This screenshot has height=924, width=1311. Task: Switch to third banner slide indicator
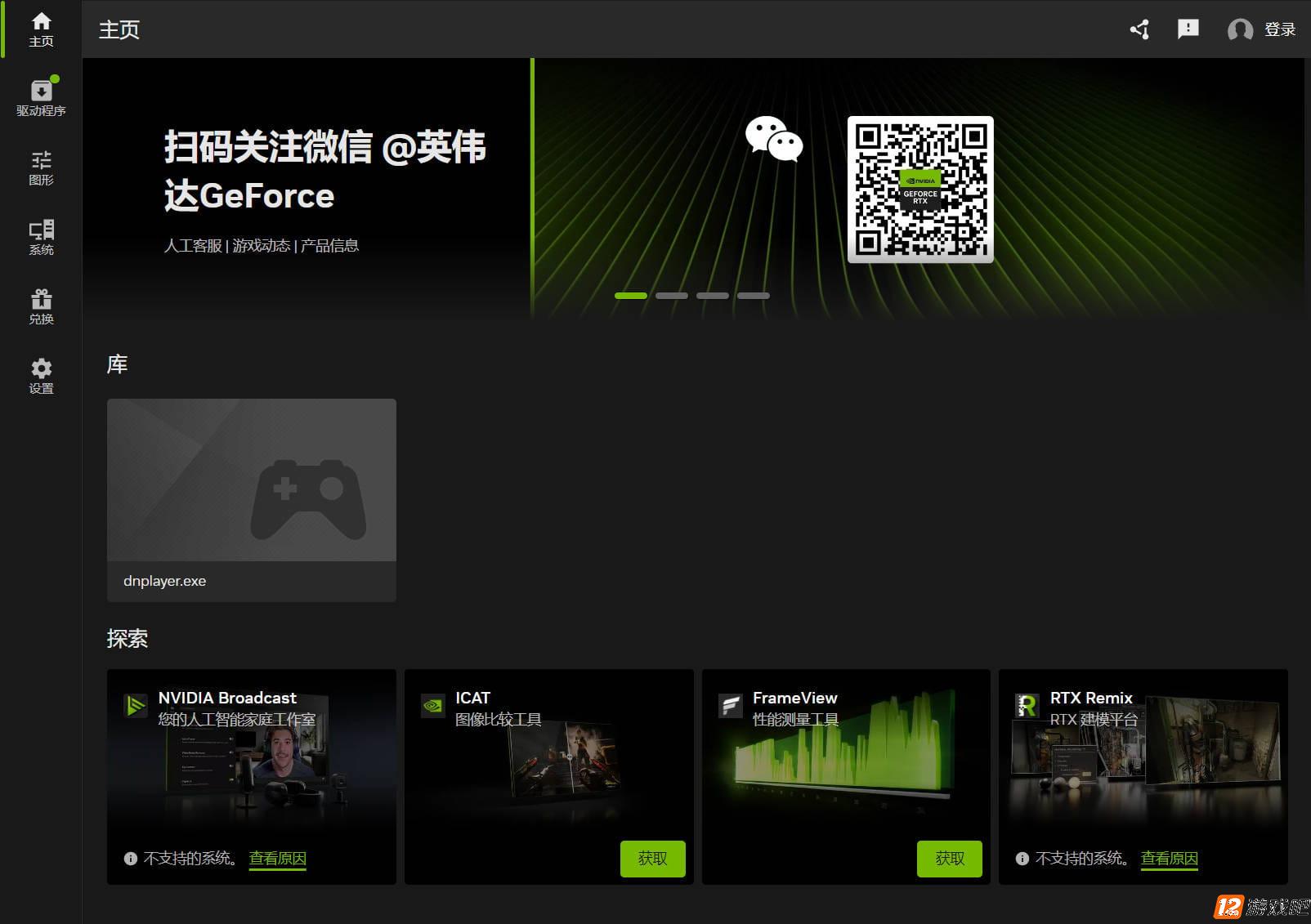(713, 296)
